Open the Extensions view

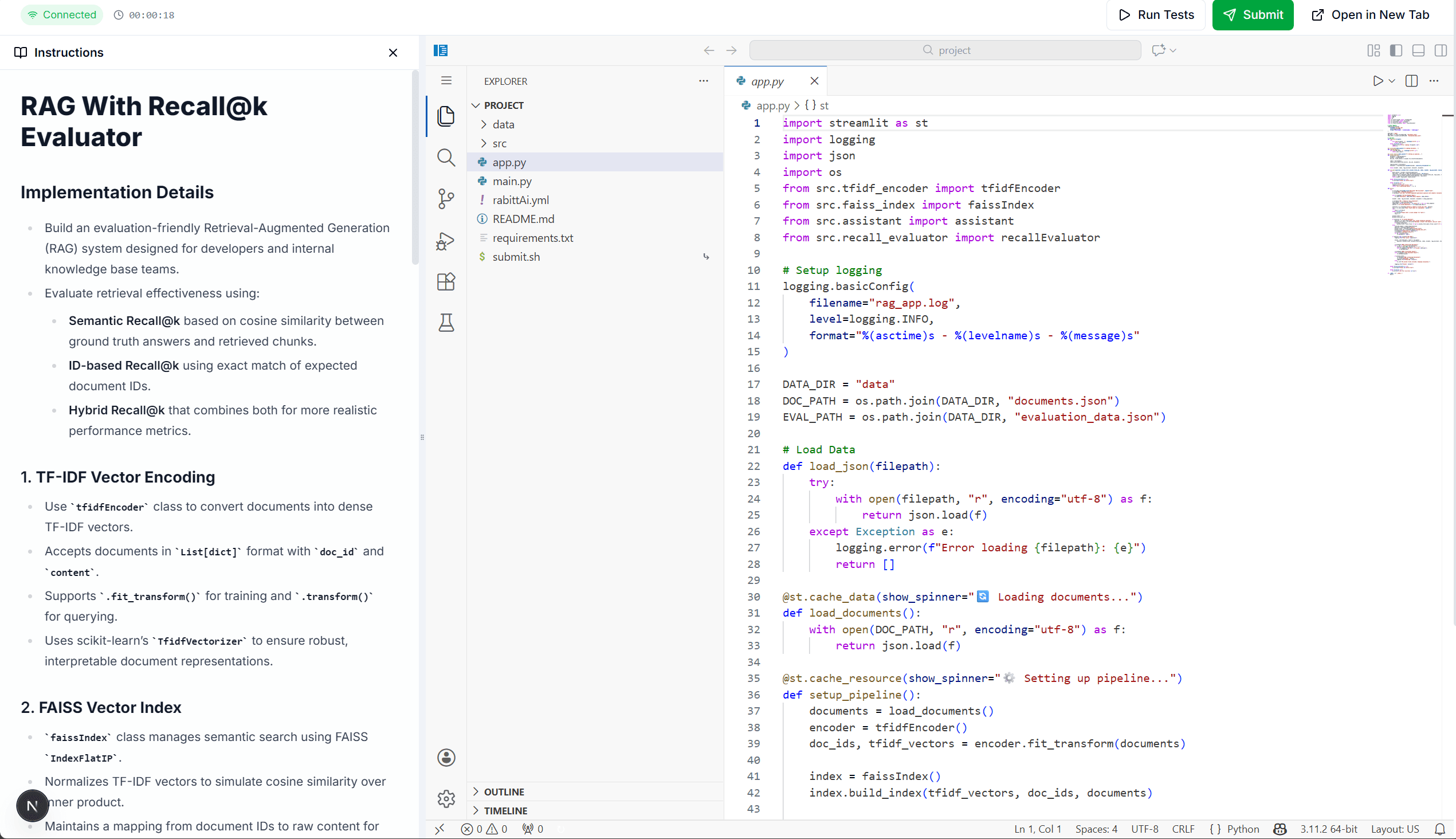coord(446,282)
